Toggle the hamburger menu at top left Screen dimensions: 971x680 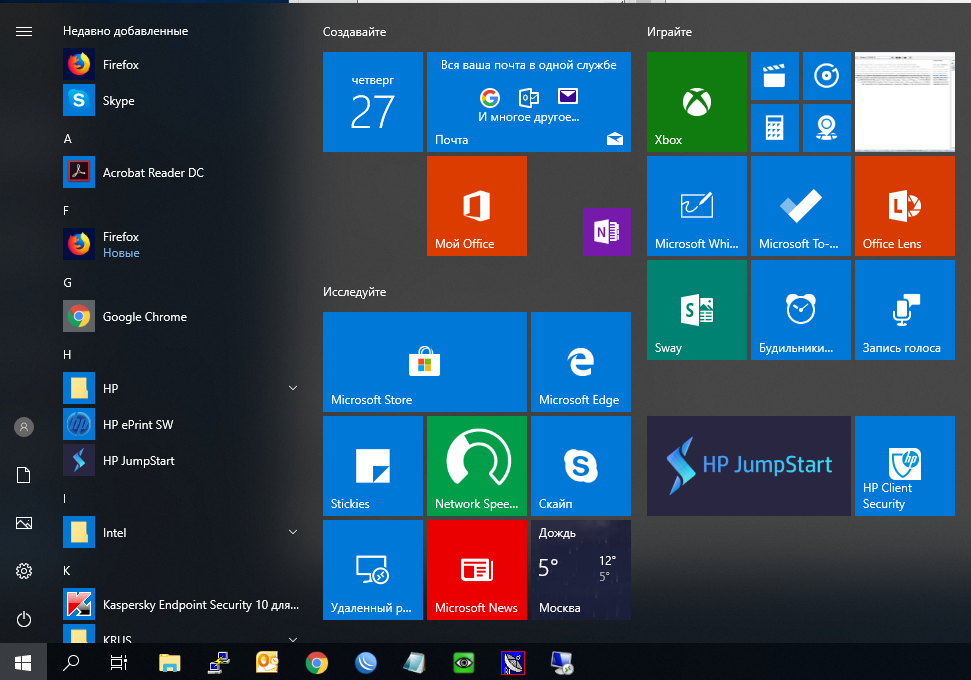pos(24,31)
